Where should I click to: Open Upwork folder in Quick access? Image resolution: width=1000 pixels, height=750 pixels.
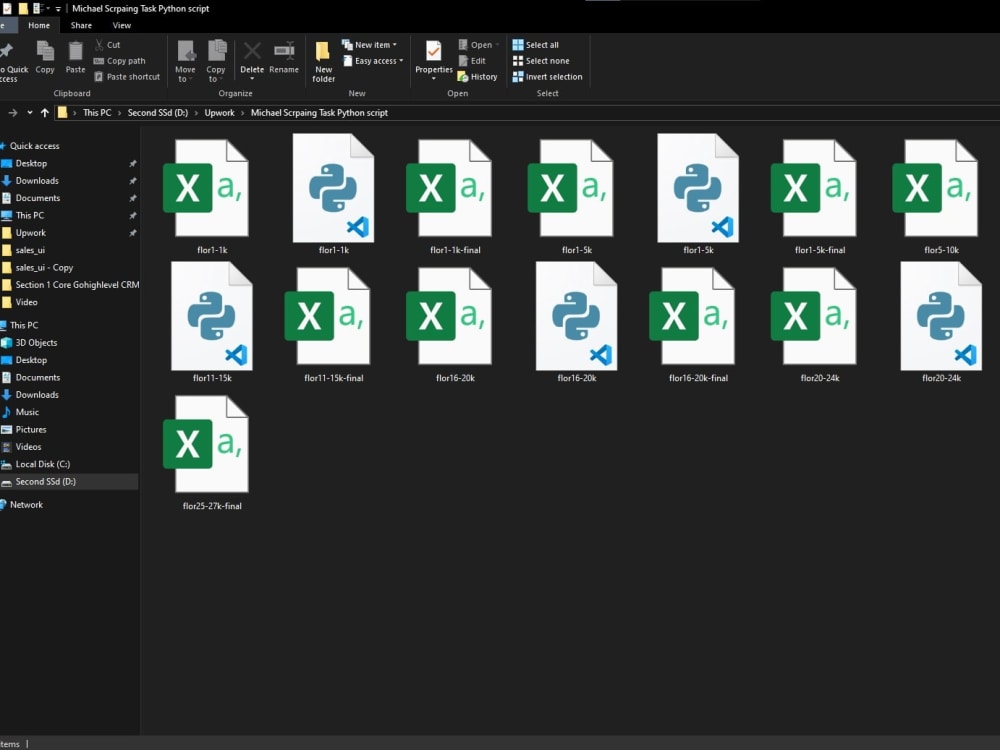31,233
